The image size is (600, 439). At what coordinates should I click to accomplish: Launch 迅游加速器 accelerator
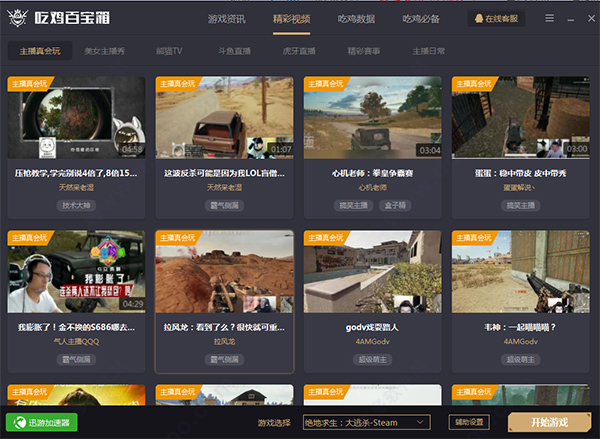(42, 422)
